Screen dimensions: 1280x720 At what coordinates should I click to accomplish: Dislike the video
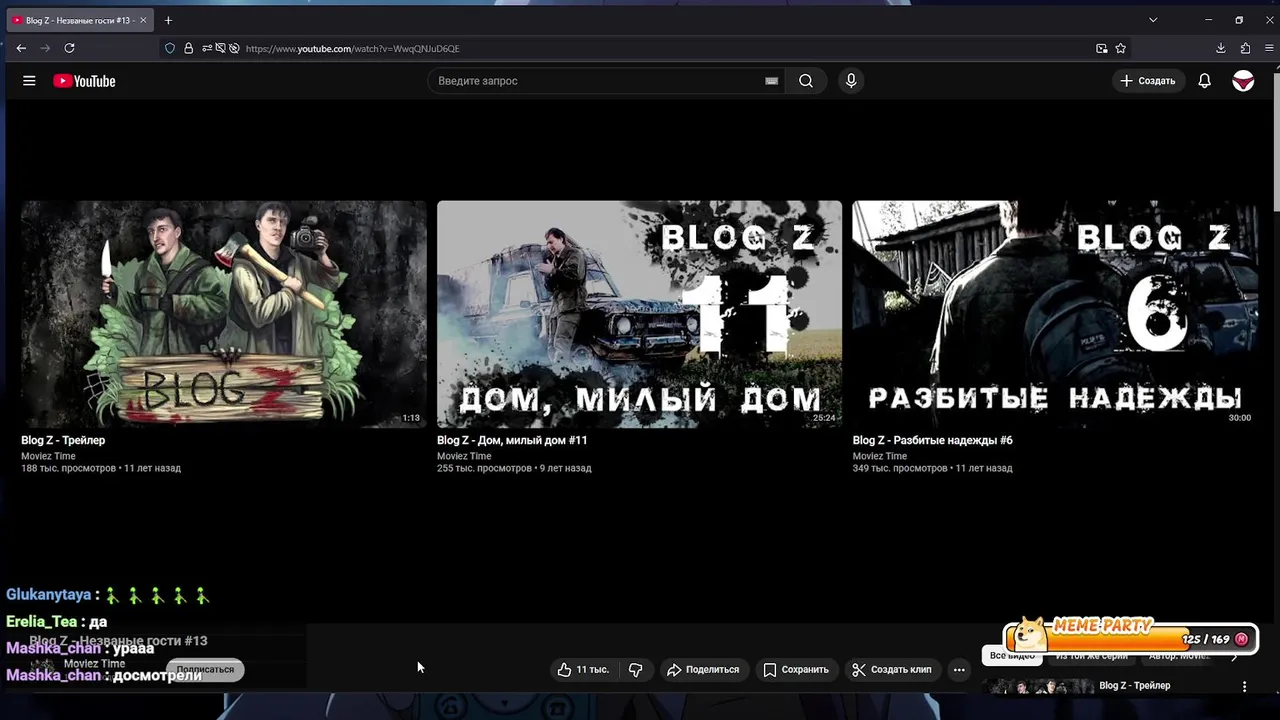point(636,670)
